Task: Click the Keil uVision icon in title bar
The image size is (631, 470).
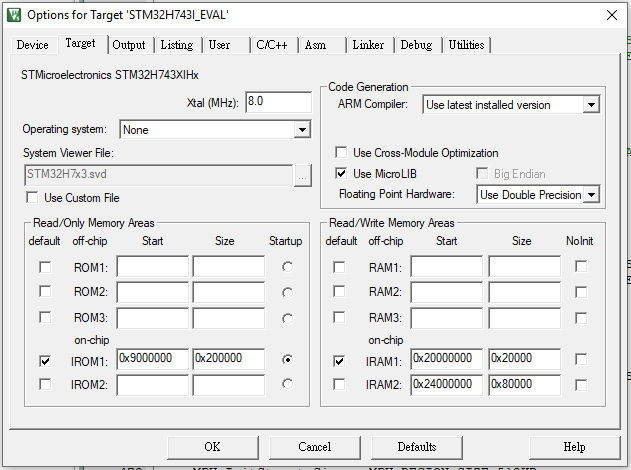Action: [14, 15]
